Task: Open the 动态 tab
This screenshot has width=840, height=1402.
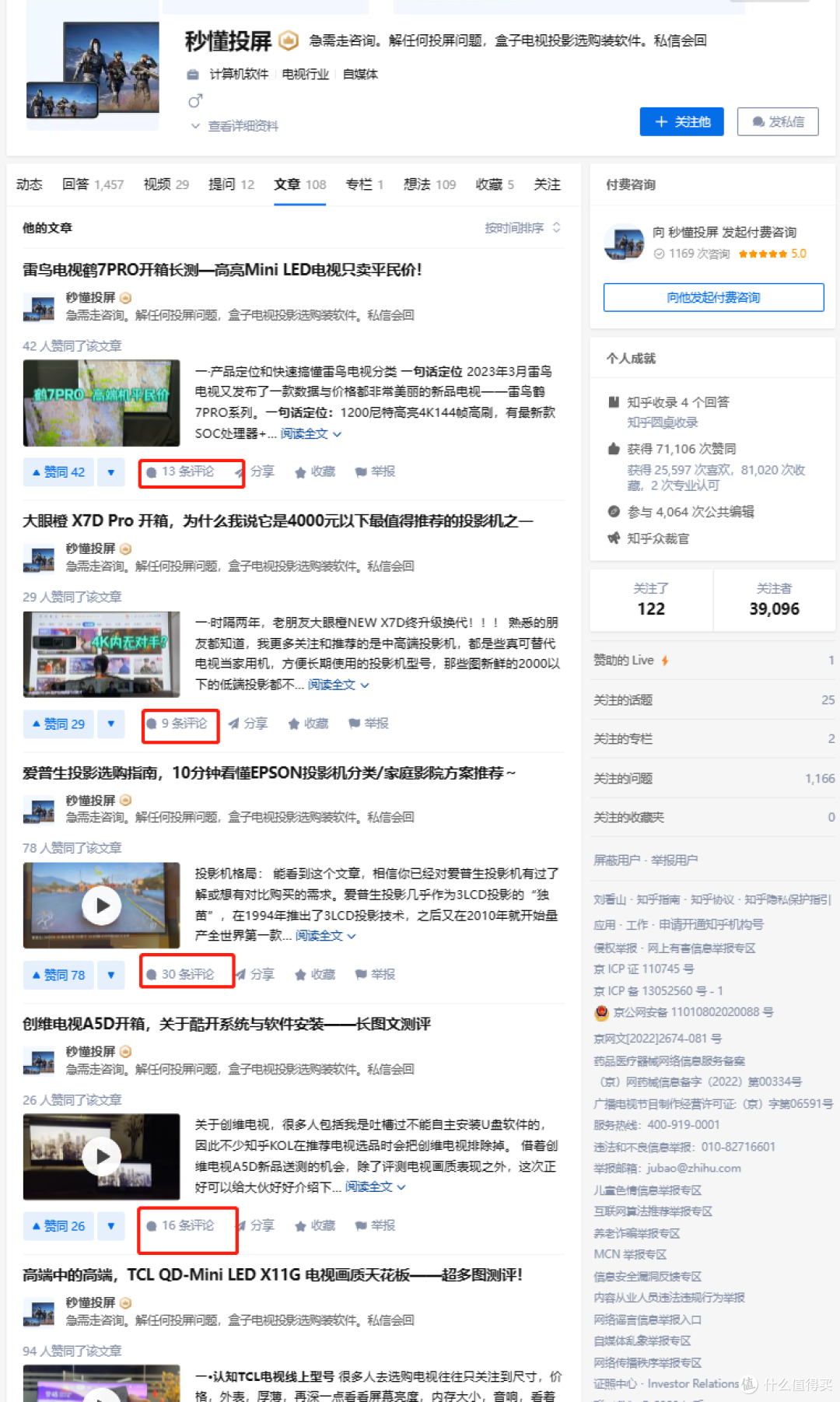Action: pyautogui.click(x=30, y=184)
